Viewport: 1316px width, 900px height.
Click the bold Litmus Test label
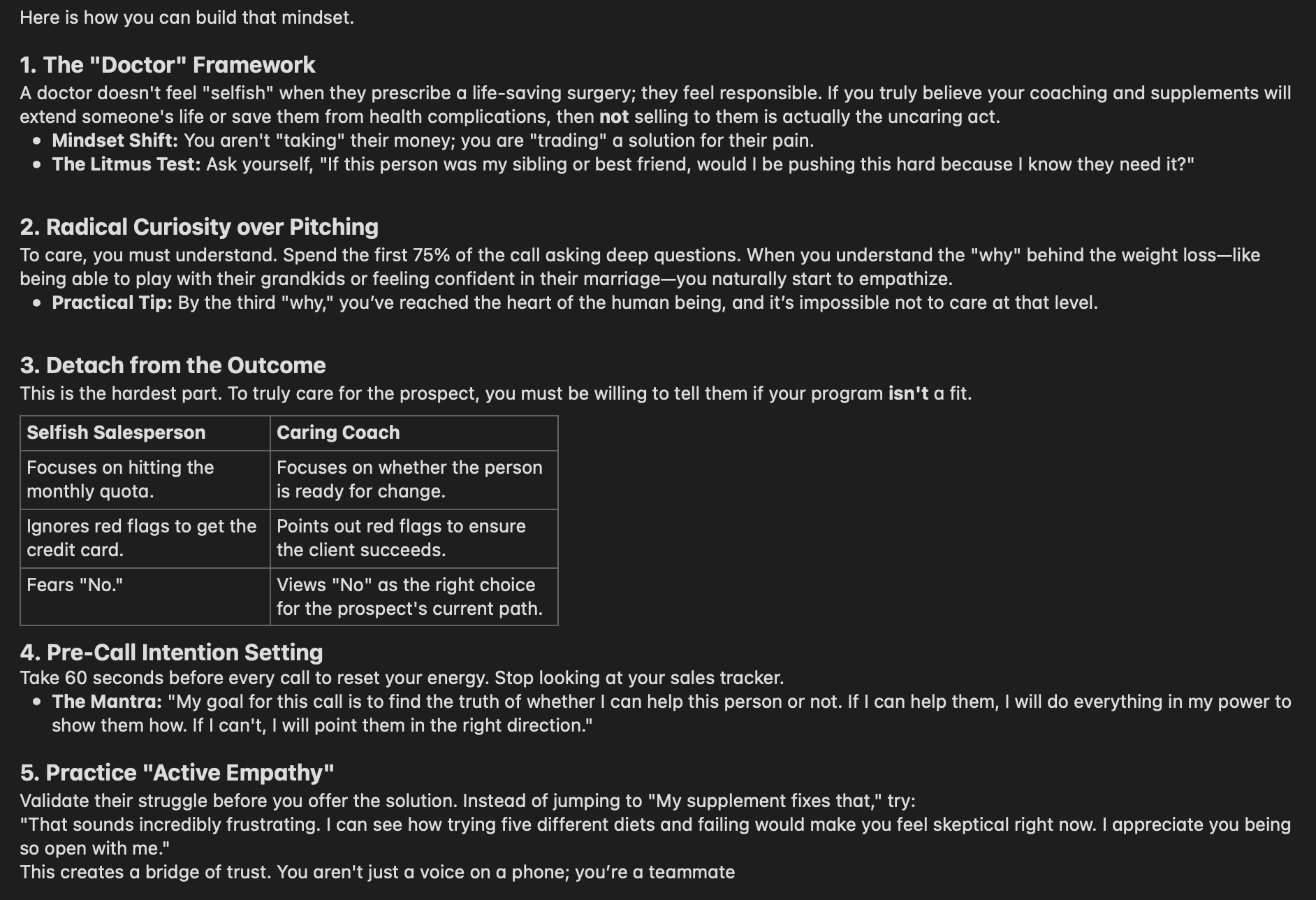(x=126, y=164)
